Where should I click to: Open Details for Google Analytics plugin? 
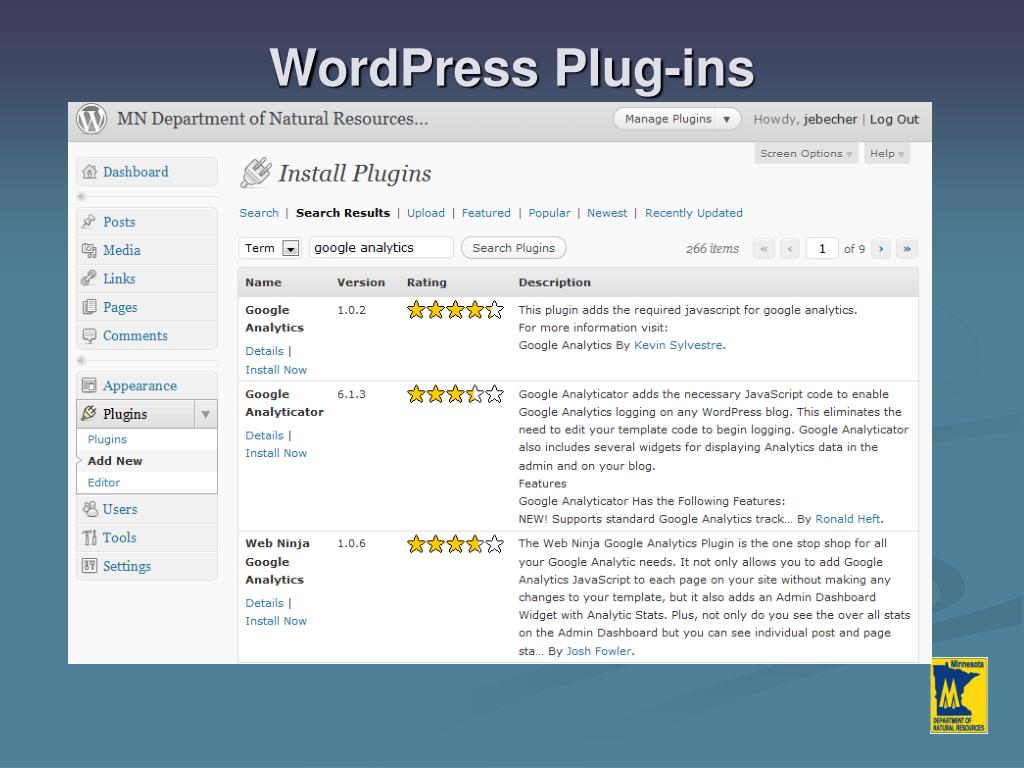click(x=264, y=351)
